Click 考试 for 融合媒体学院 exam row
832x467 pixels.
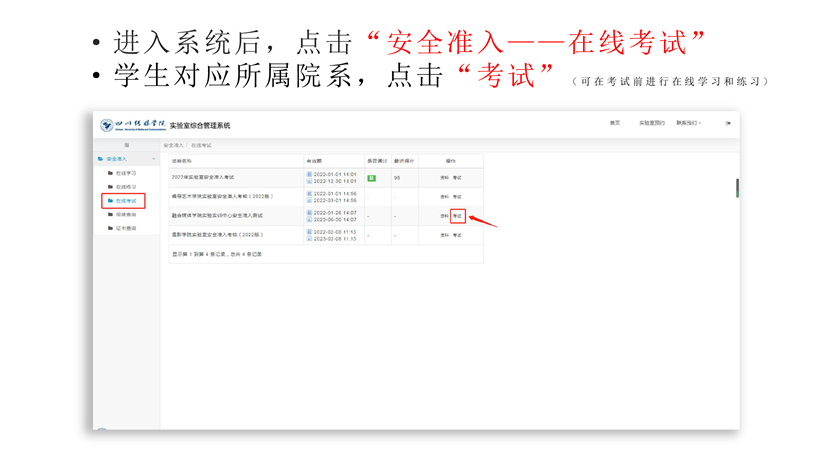coord(457,216)
